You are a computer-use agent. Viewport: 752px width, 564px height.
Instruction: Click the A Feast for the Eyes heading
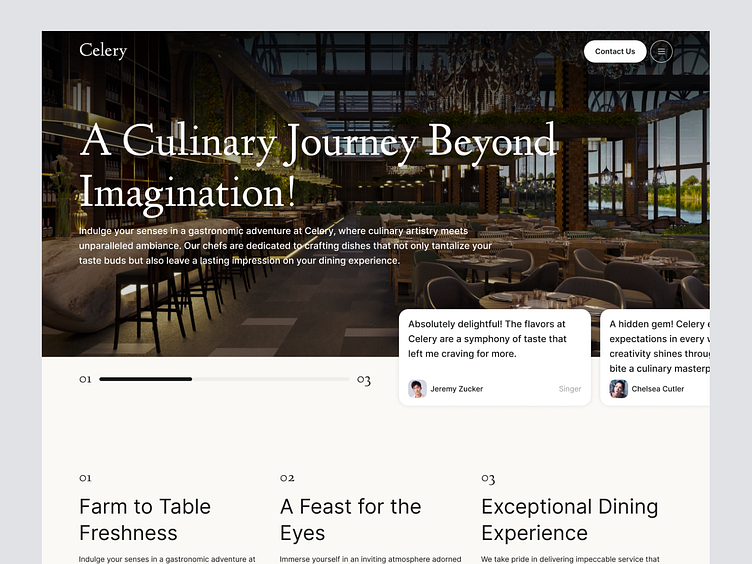351,520
